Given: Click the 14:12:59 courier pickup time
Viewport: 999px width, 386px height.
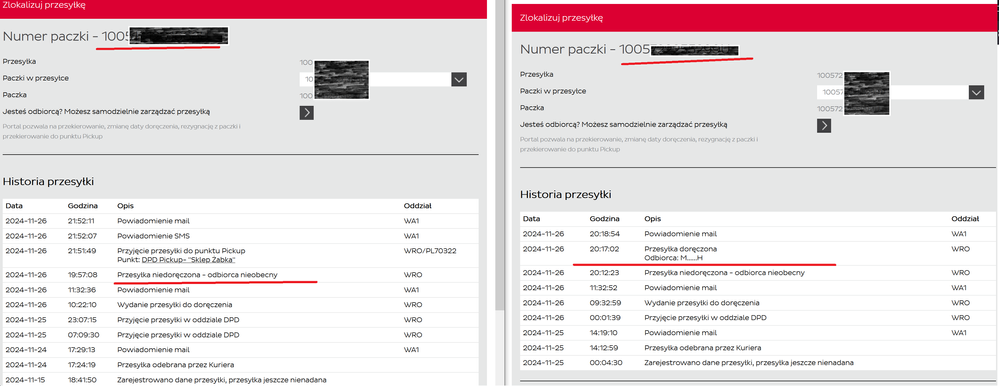Looking at the screenshot, I should click(605, 347).
